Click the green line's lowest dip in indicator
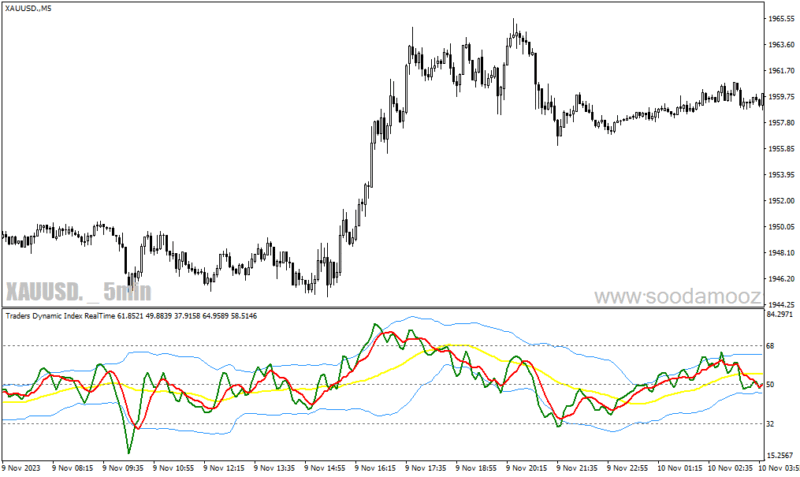Viewport: 800px width, 477px height. 129,451
